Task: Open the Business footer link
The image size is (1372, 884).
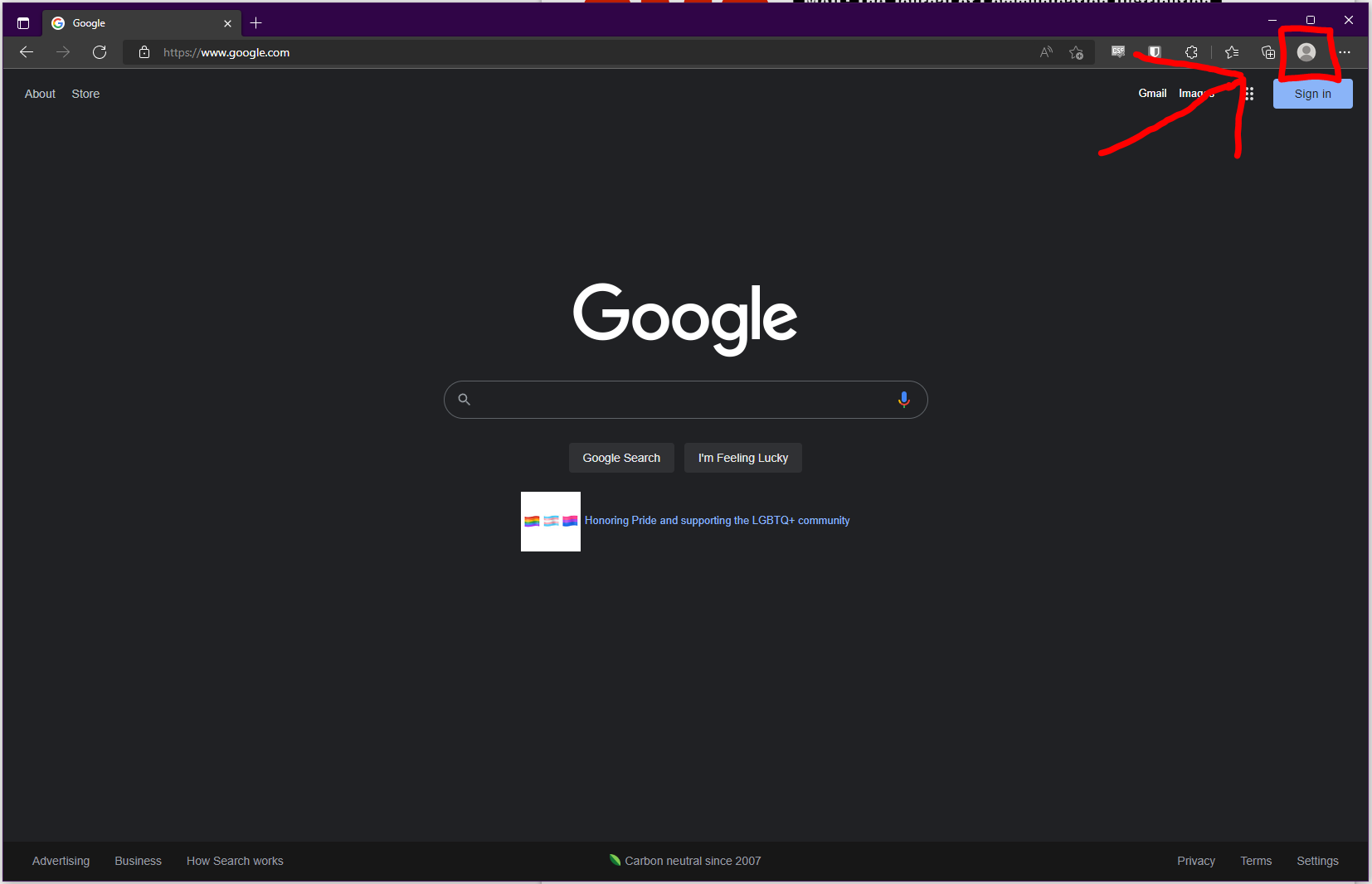Action: tap(138, 861)
